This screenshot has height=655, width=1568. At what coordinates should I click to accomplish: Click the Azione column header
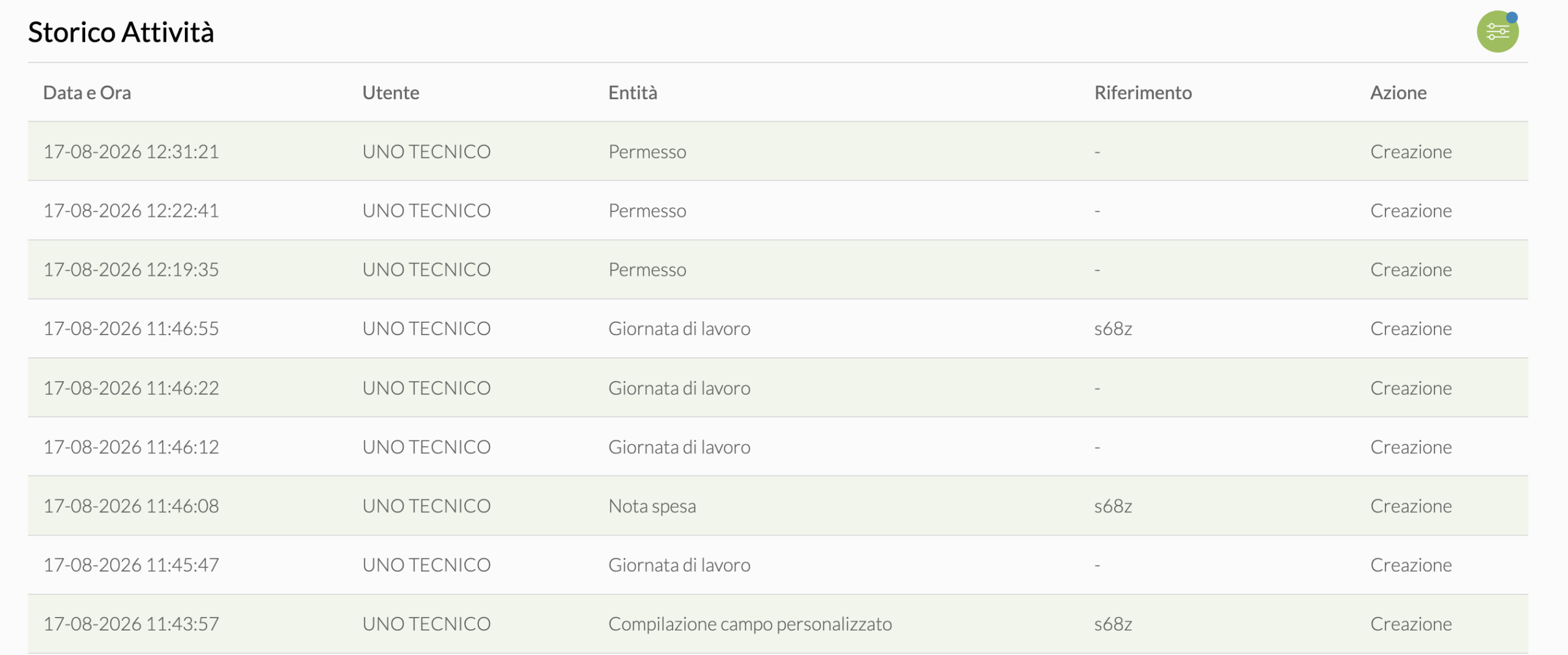coord(1398,93)
